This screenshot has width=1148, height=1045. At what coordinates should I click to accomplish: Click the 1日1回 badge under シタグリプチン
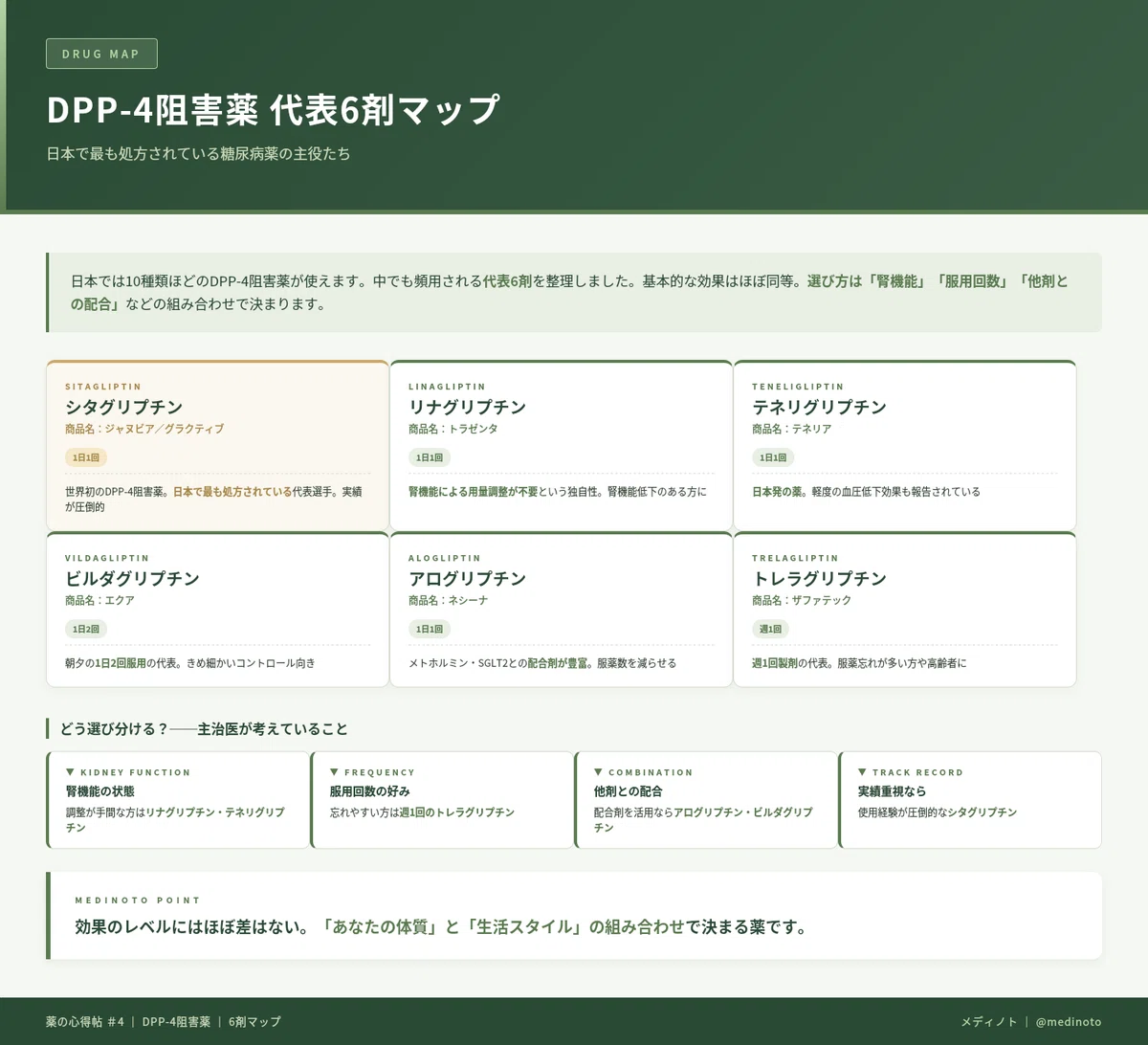coord(86,457)
